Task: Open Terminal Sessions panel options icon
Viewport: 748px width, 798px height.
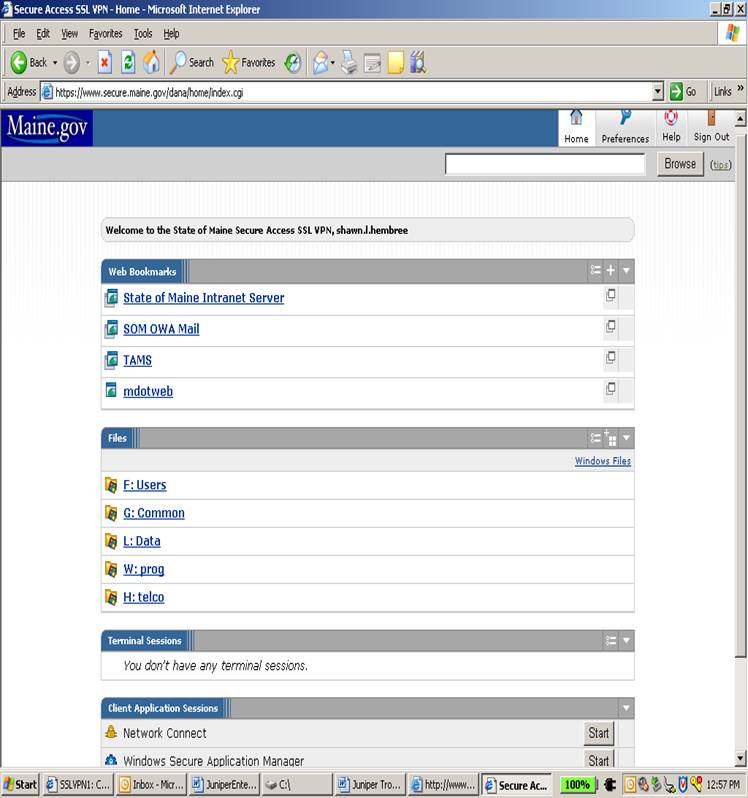Action: [x=611, y=641]
